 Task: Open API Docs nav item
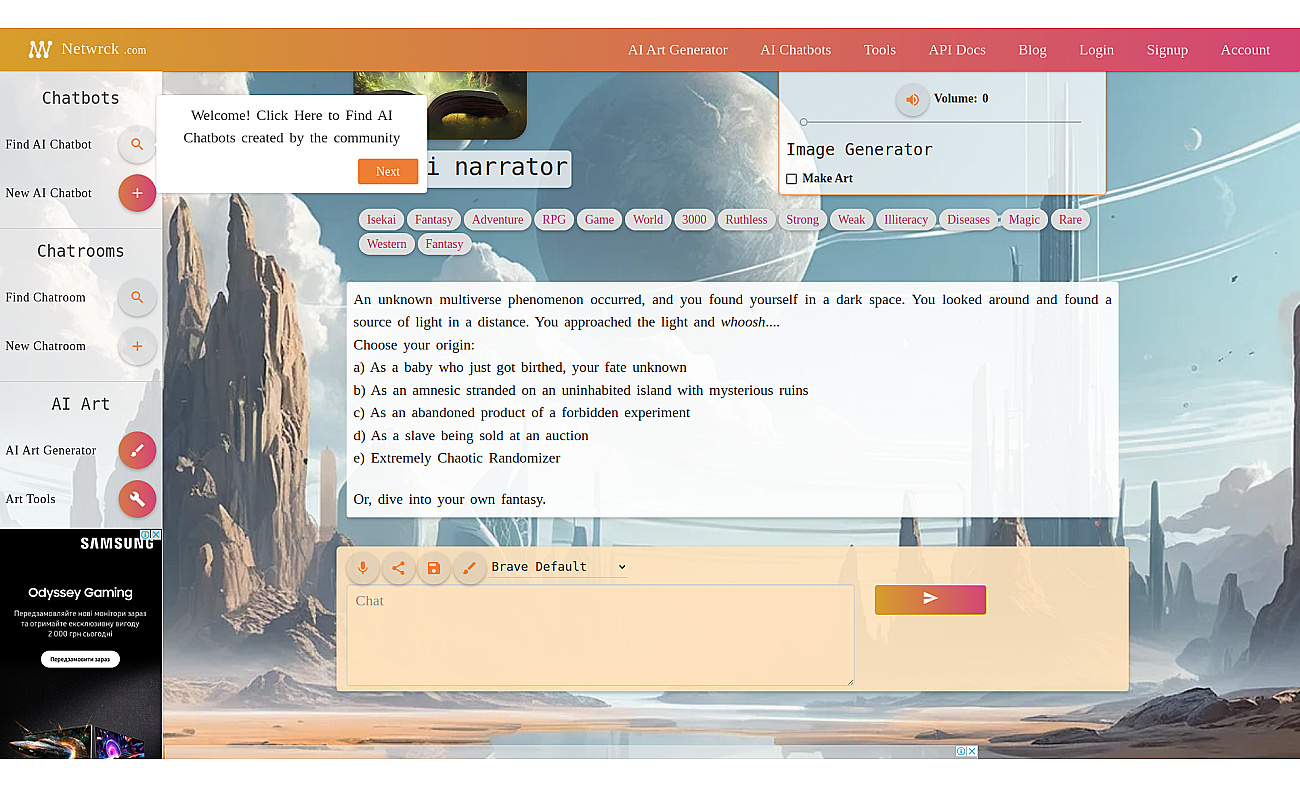click(x=957, y=50)
